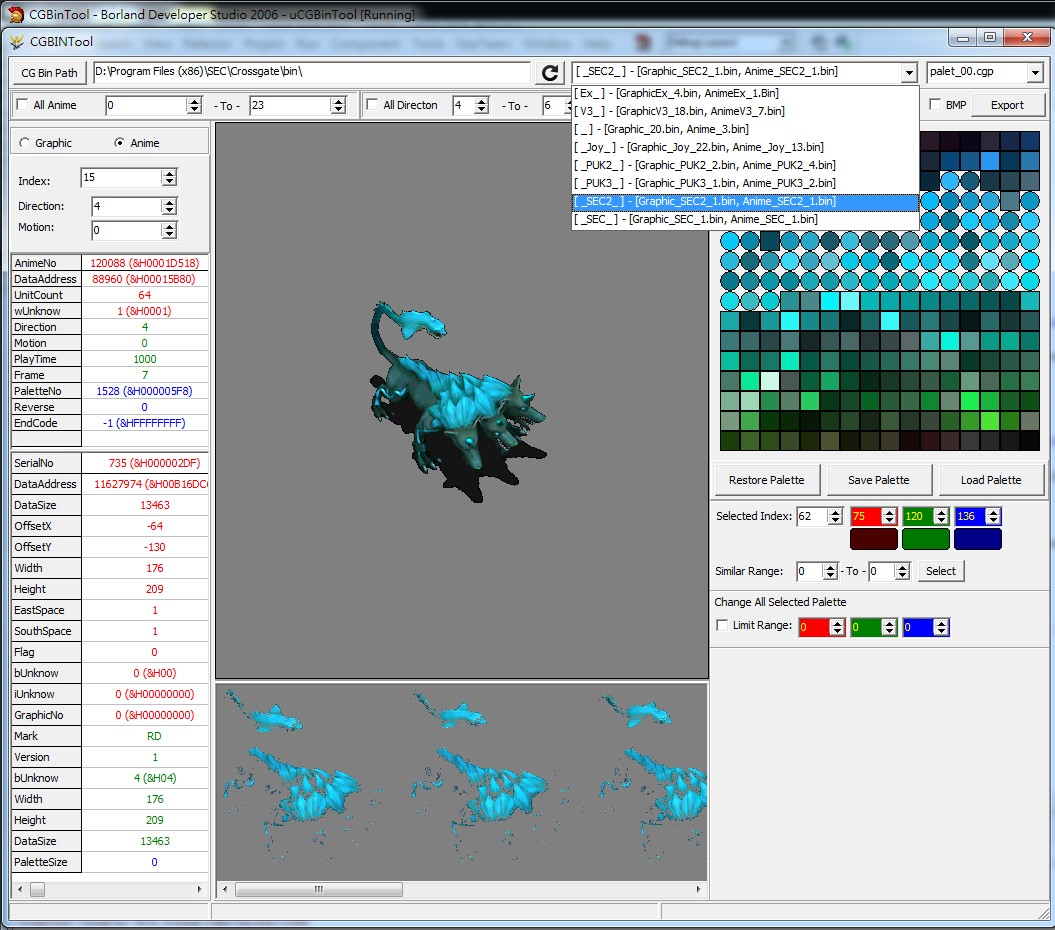Check the All Direction checkbox
This screenshot has height=930, width=1055.
pyautogui.click(x=372, y=105)
